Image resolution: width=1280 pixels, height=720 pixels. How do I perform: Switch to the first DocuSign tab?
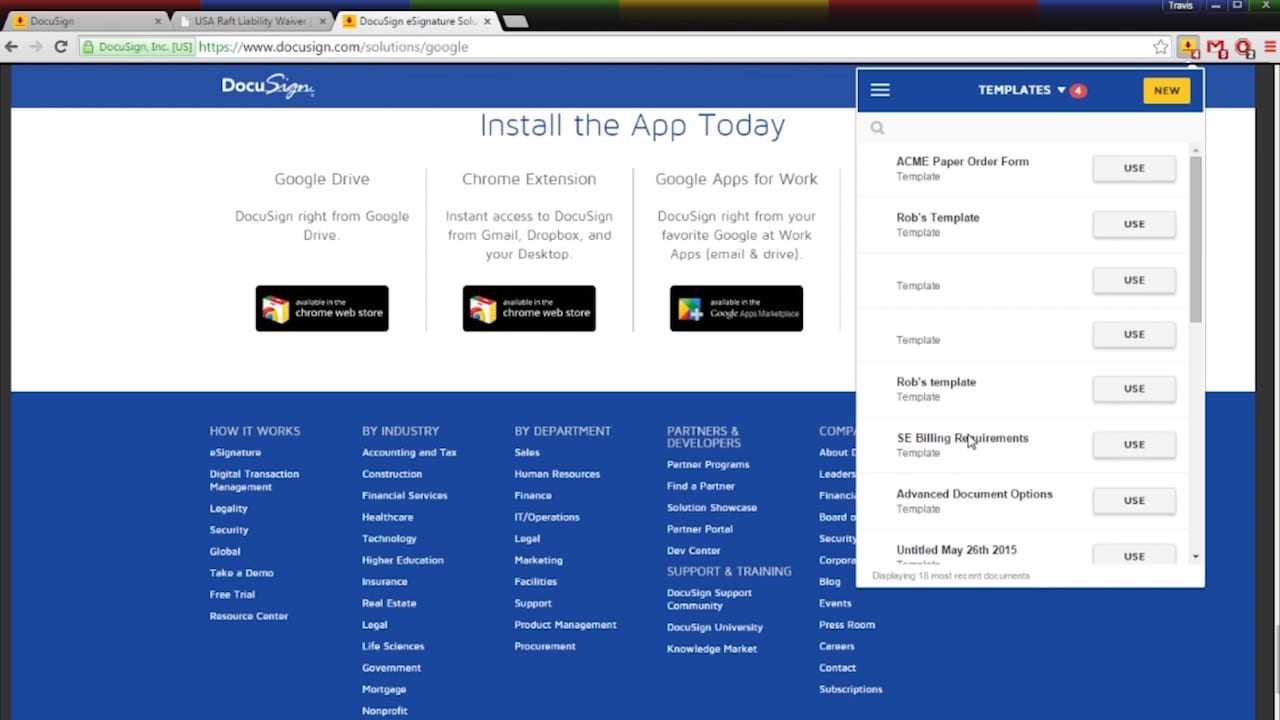point(87,21)
